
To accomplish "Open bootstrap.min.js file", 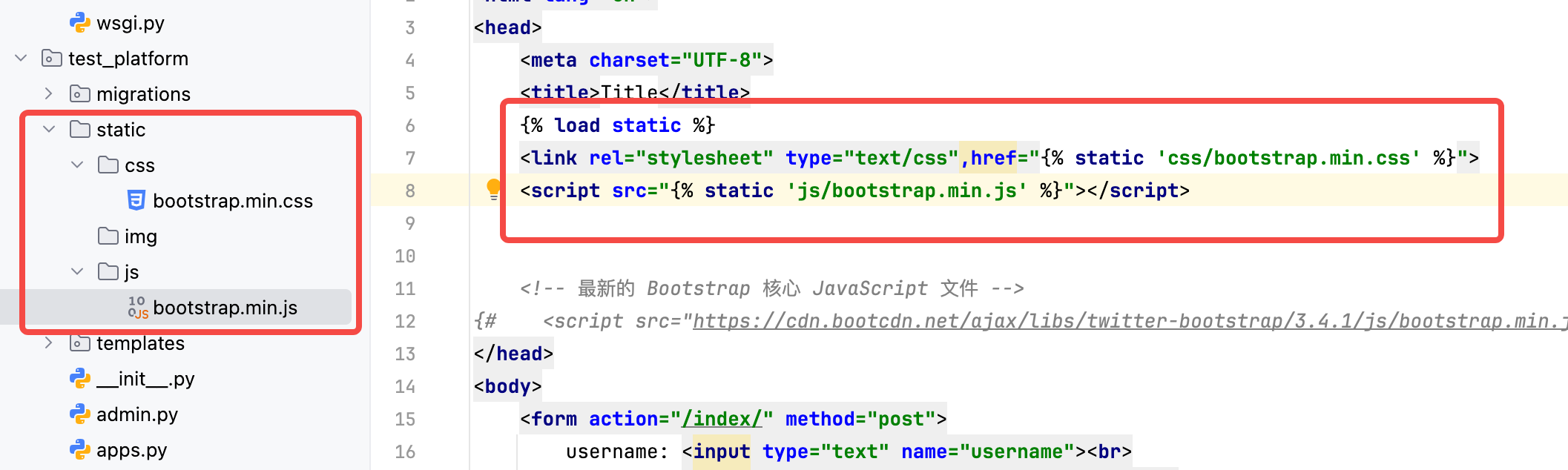I will click(x=225, y=308).
